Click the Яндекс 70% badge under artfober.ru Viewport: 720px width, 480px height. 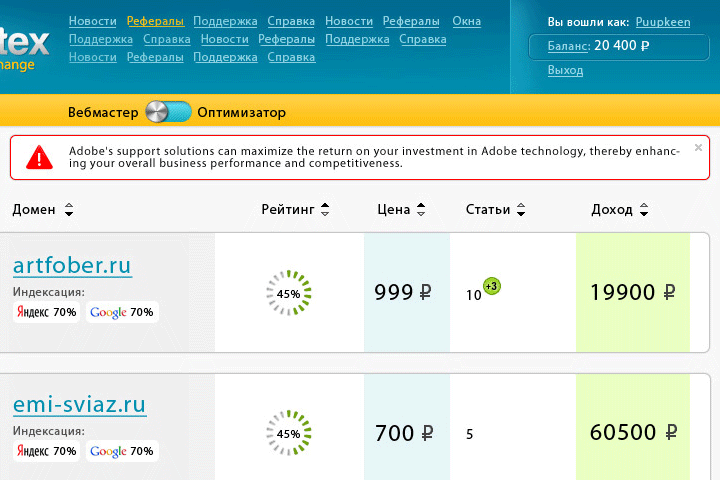pos(46,312)
